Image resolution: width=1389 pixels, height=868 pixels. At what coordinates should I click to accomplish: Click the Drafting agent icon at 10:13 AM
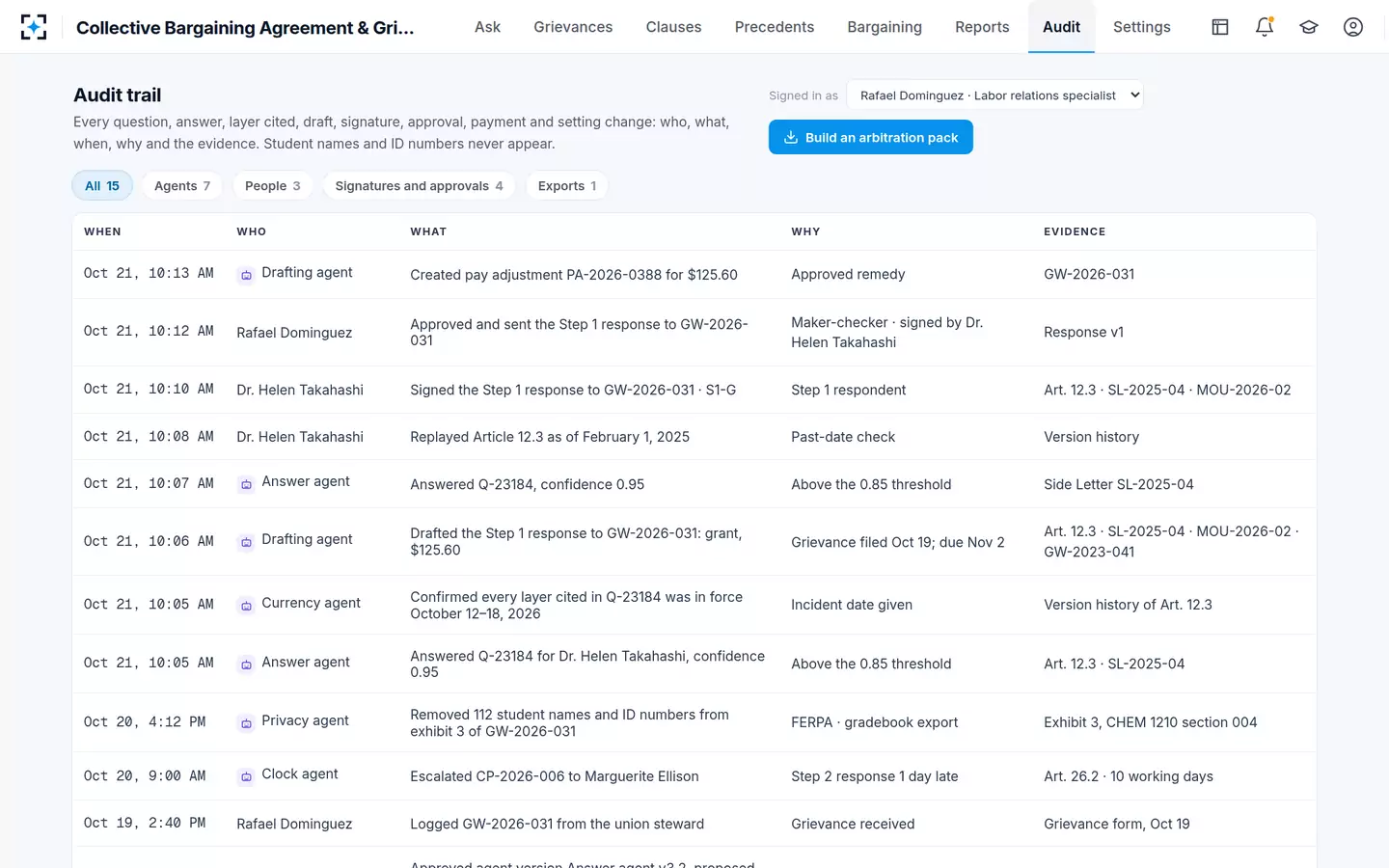coord(246,275)
